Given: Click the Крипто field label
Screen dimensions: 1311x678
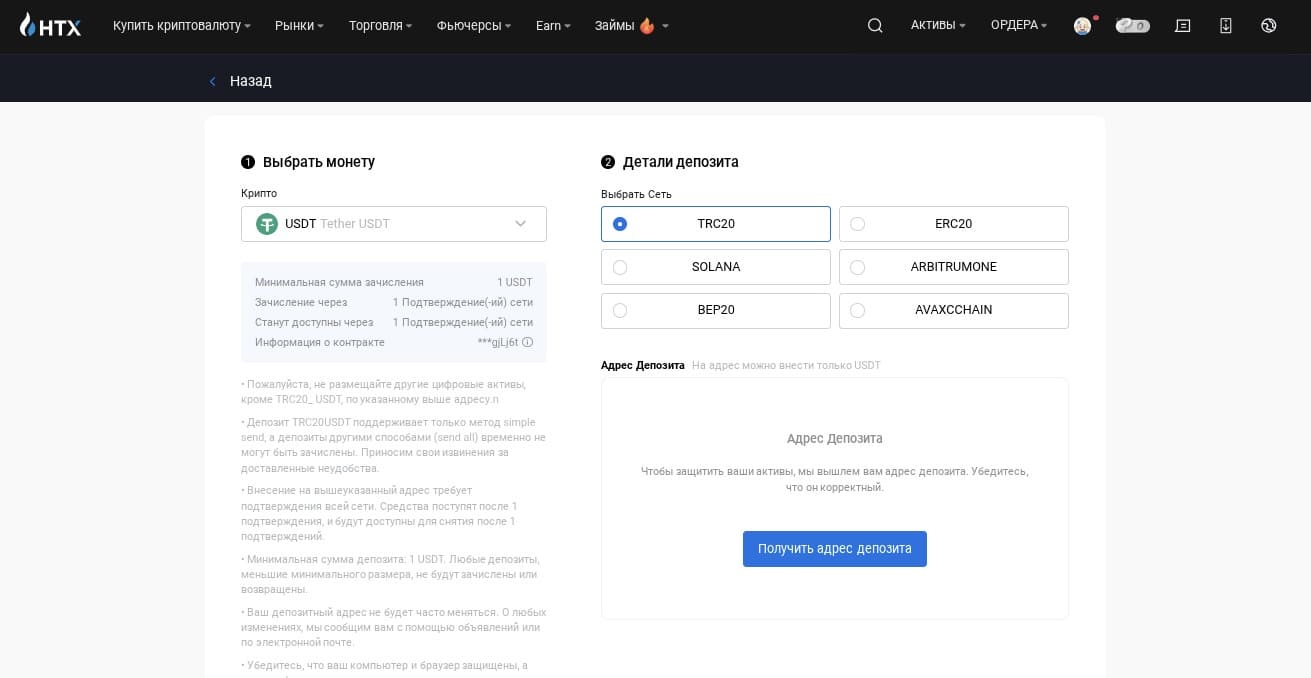Looking at the screenshot, I should click(x=259, y=193).
